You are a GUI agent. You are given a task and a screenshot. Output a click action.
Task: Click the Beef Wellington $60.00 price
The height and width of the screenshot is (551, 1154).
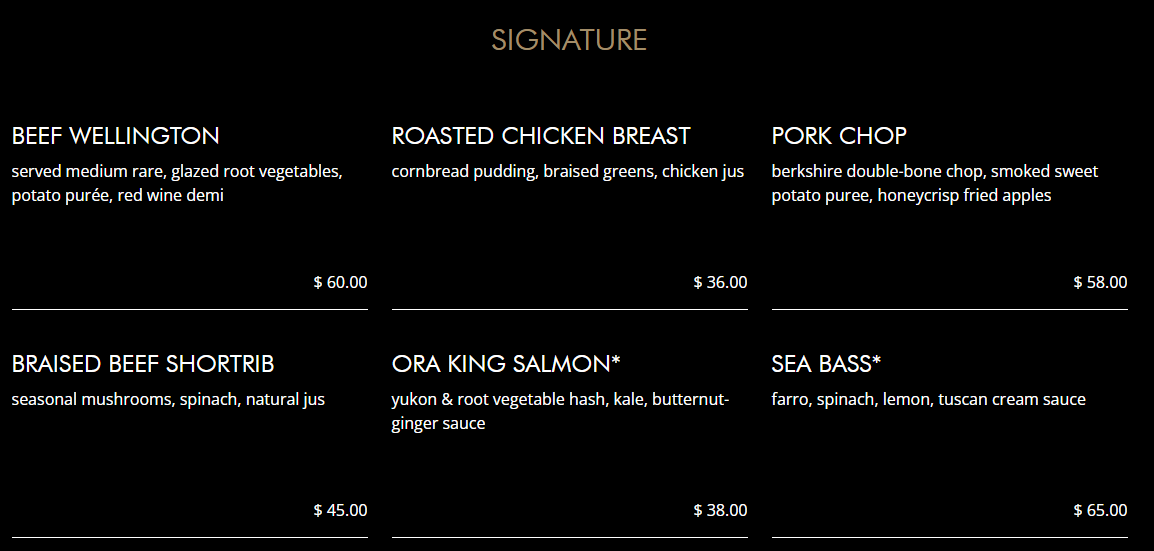(x=341, y=283)
